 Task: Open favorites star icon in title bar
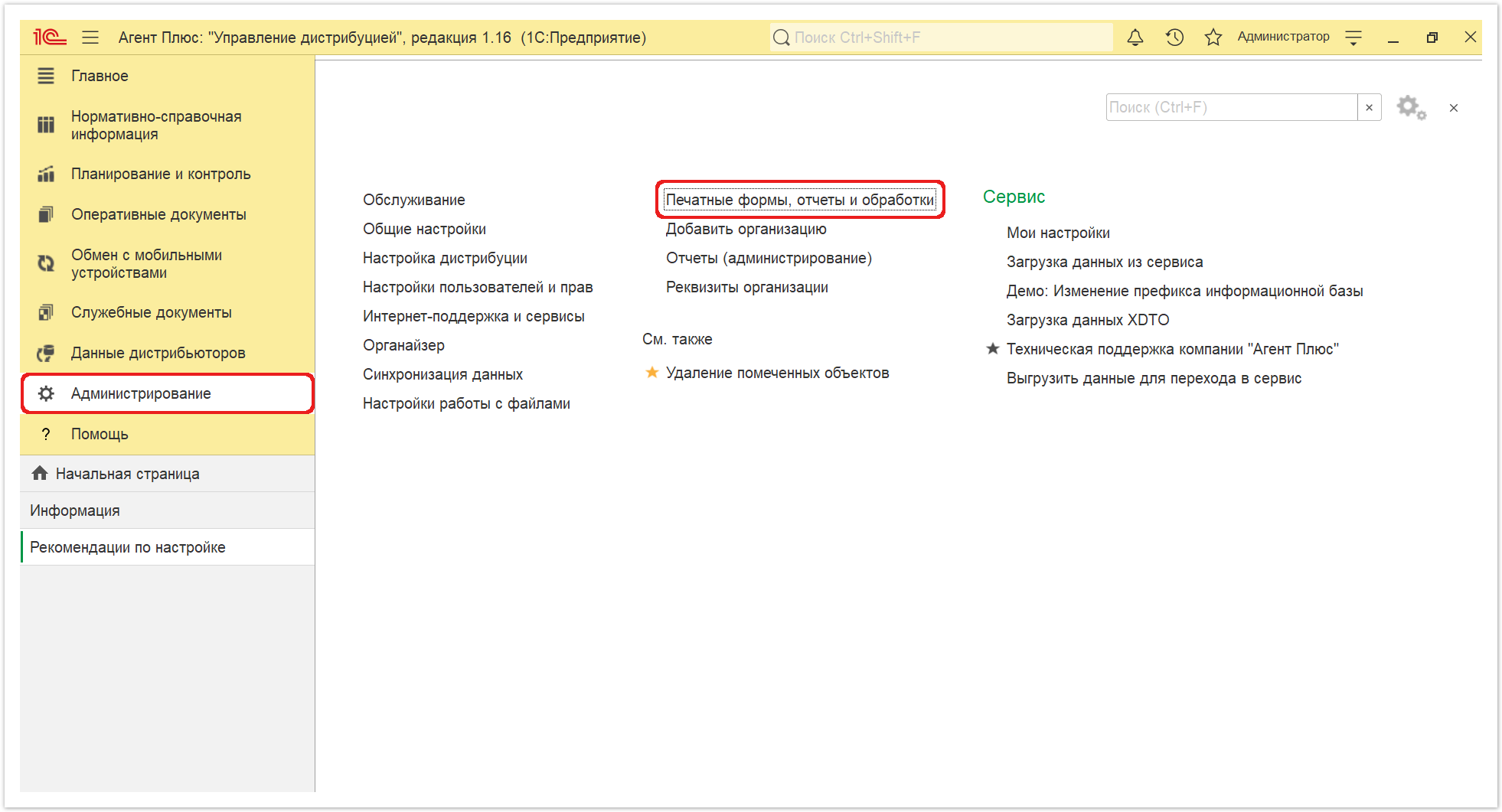point(1213,37)
